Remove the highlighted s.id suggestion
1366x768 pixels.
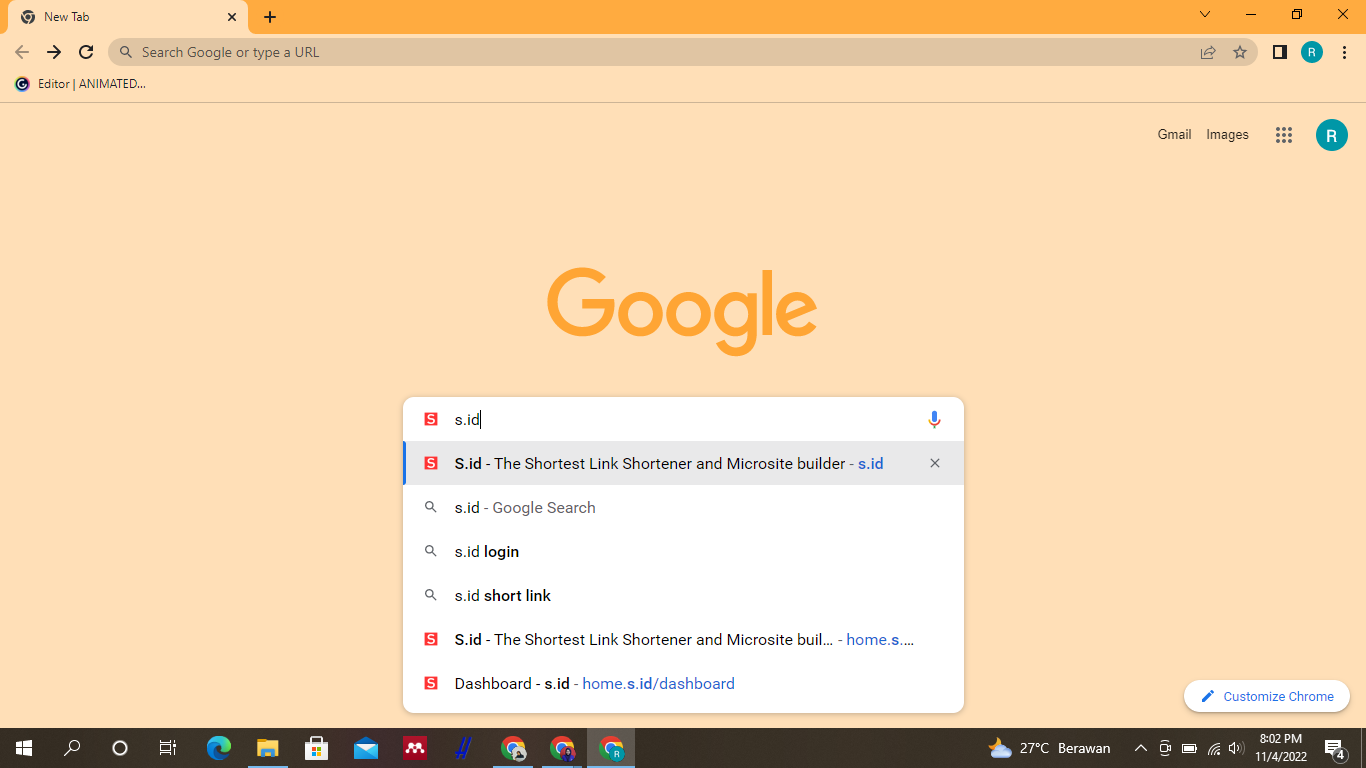[x=935, y=463]
